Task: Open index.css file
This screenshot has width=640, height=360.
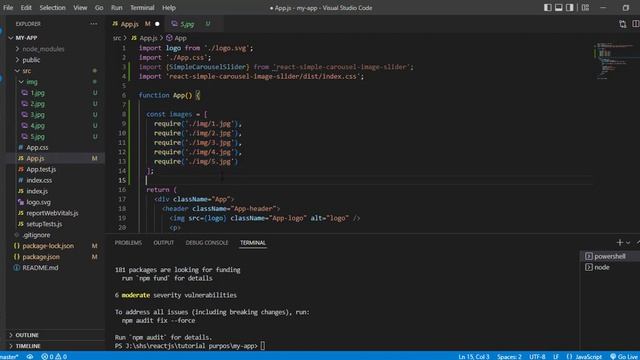Action: (39, 180)
